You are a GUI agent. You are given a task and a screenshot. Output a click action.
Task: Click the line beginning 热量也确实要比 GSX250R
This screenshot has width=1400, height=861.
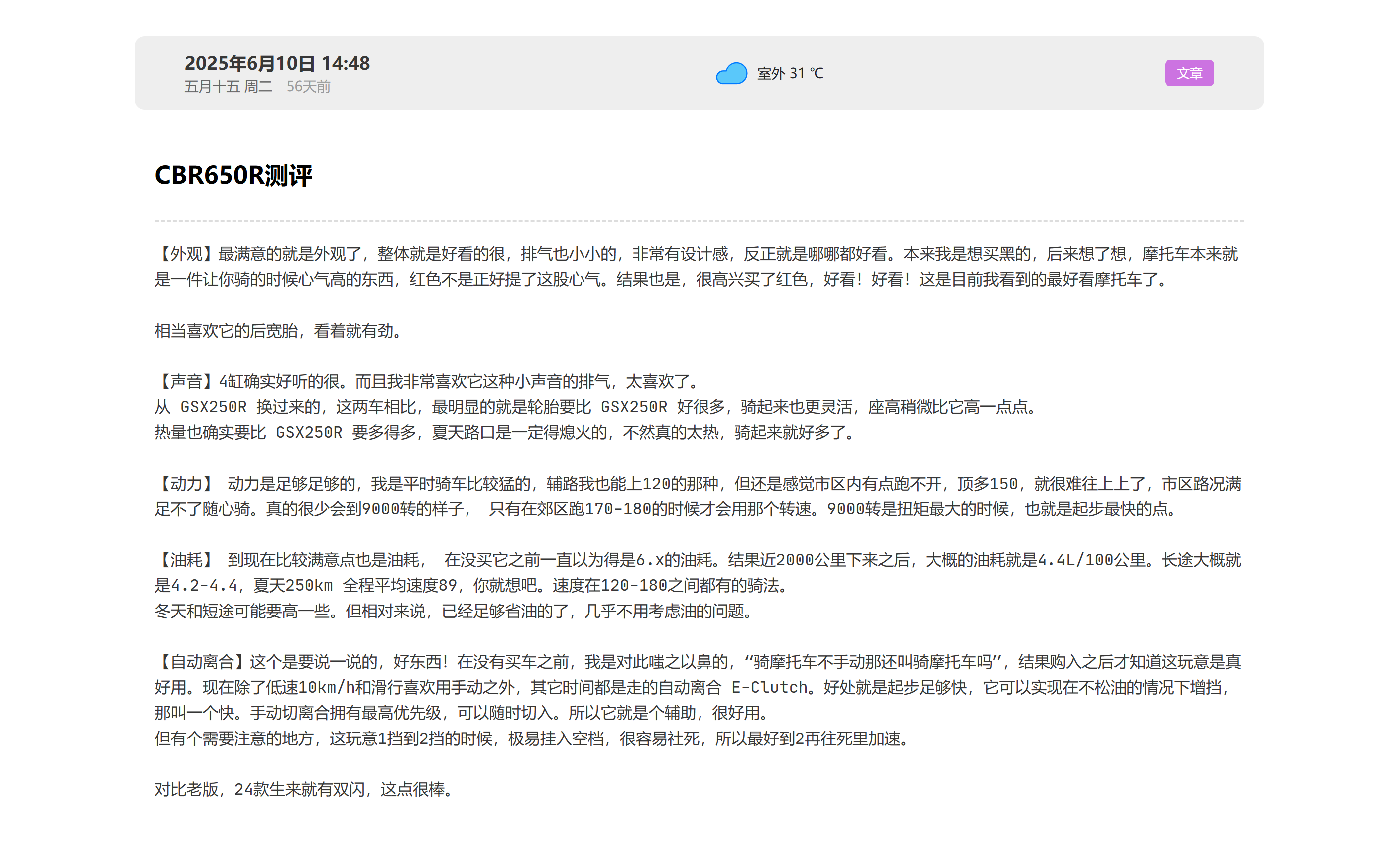(505, 432)
